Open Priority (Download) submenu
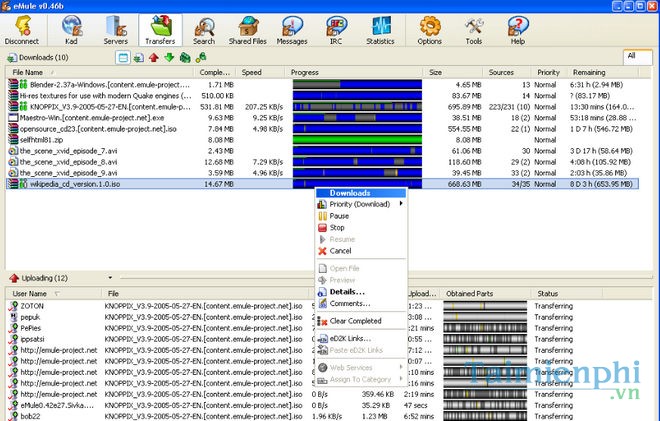The image size is (660, 421). (x=361, y=204)
